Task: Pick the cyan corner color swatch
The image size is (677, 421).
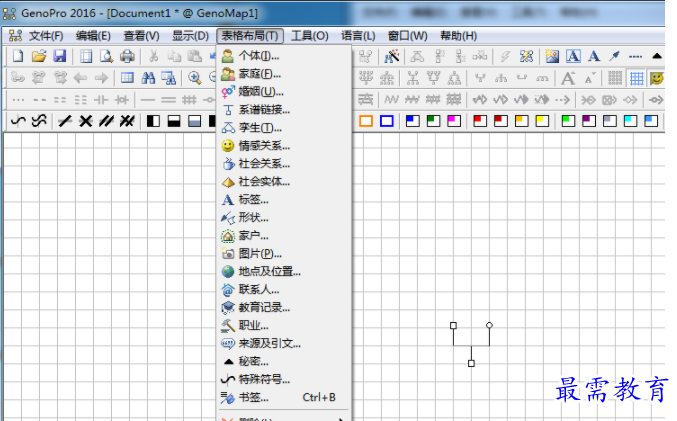Action: pyautogui.click(x=630, y=121)
